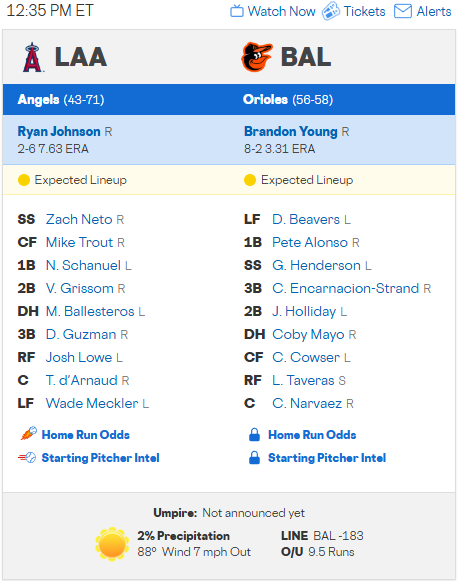
Task: Click the Tickets icon
Action: coord(331,11)
